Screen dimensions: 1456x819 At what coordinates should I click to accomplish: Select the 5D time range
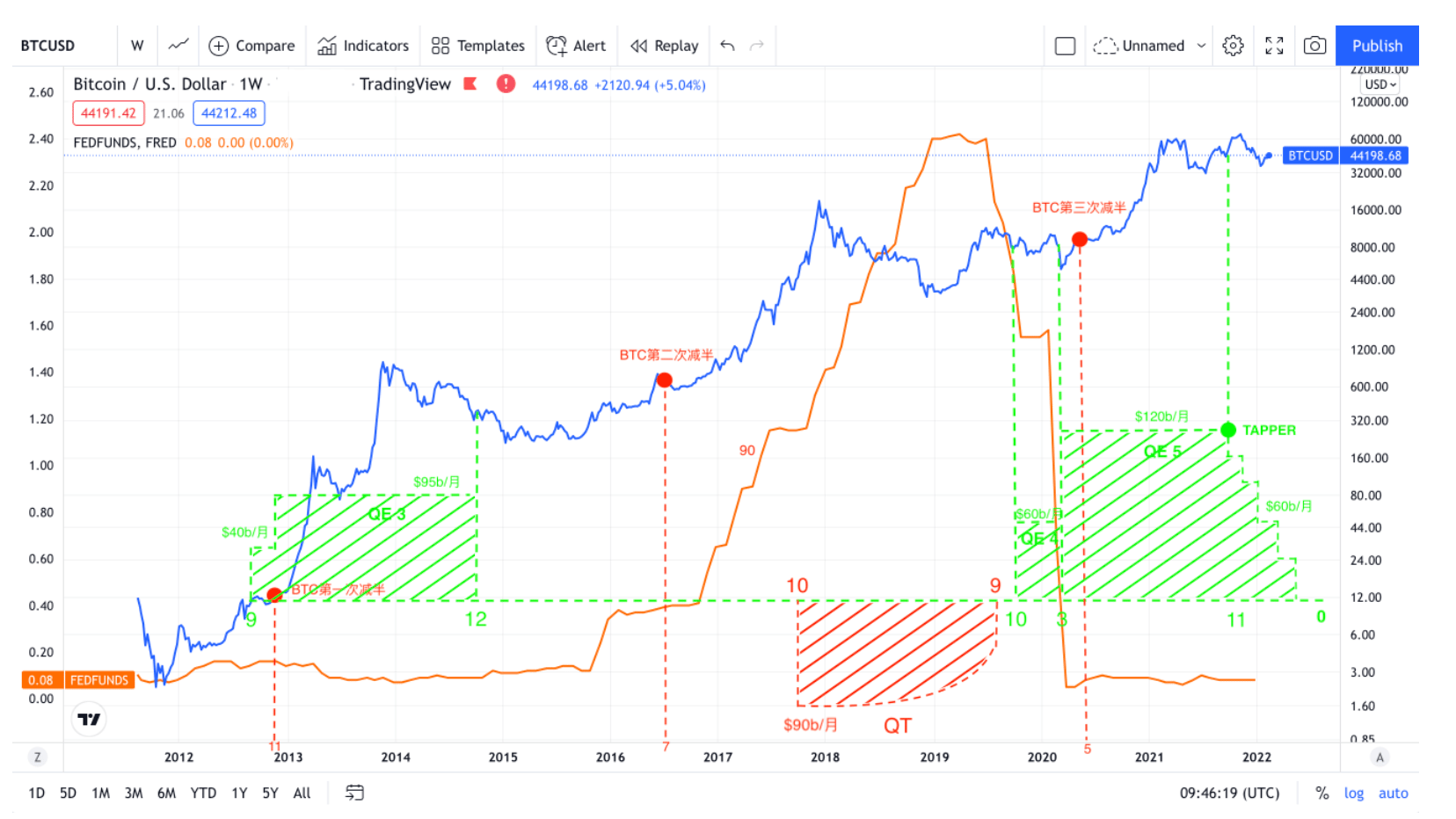pyautogui.click(x=68, y=793)
